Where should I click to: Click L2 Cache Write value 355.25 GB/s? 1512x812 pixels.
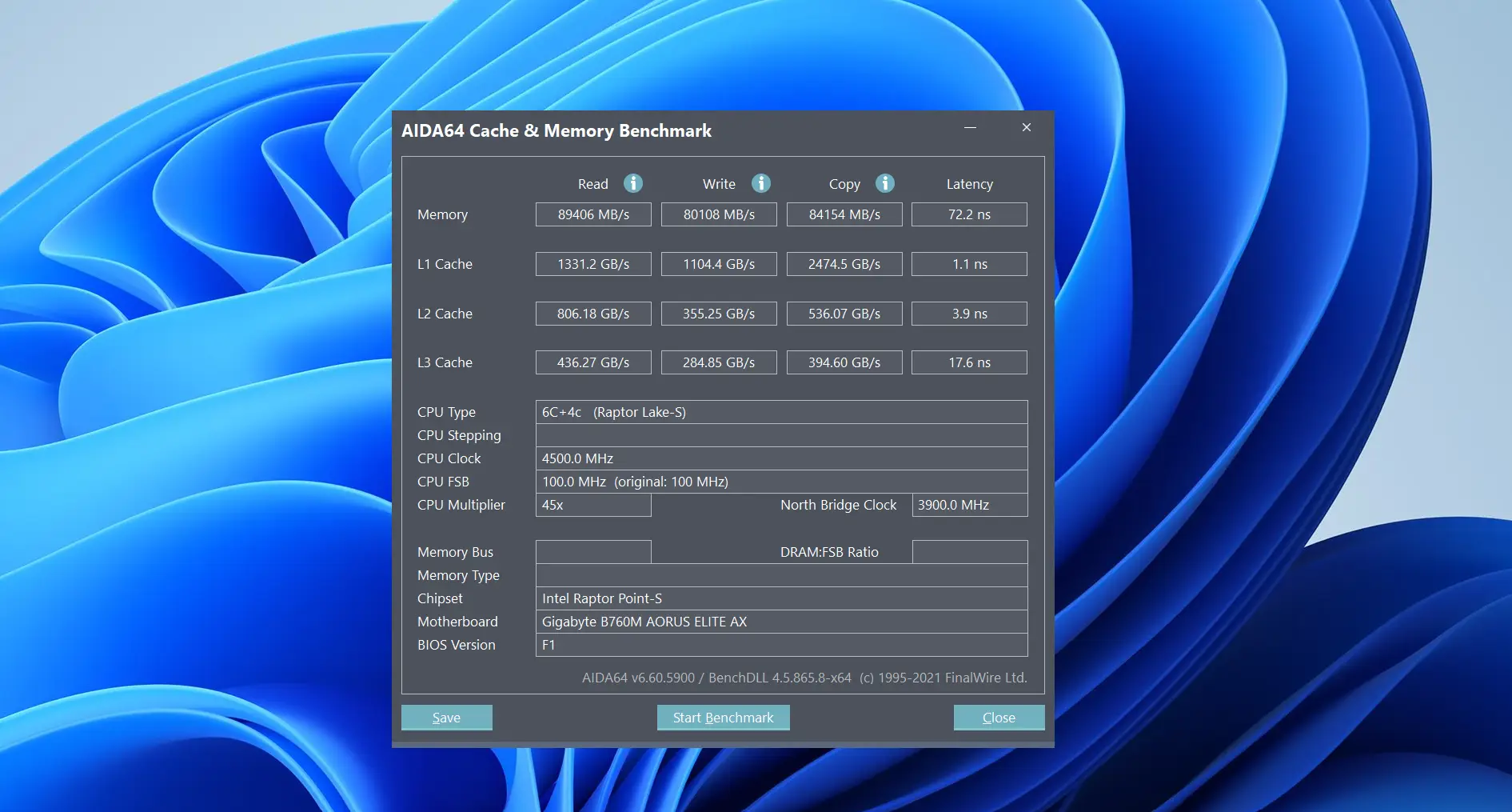[x=719, y=314]
